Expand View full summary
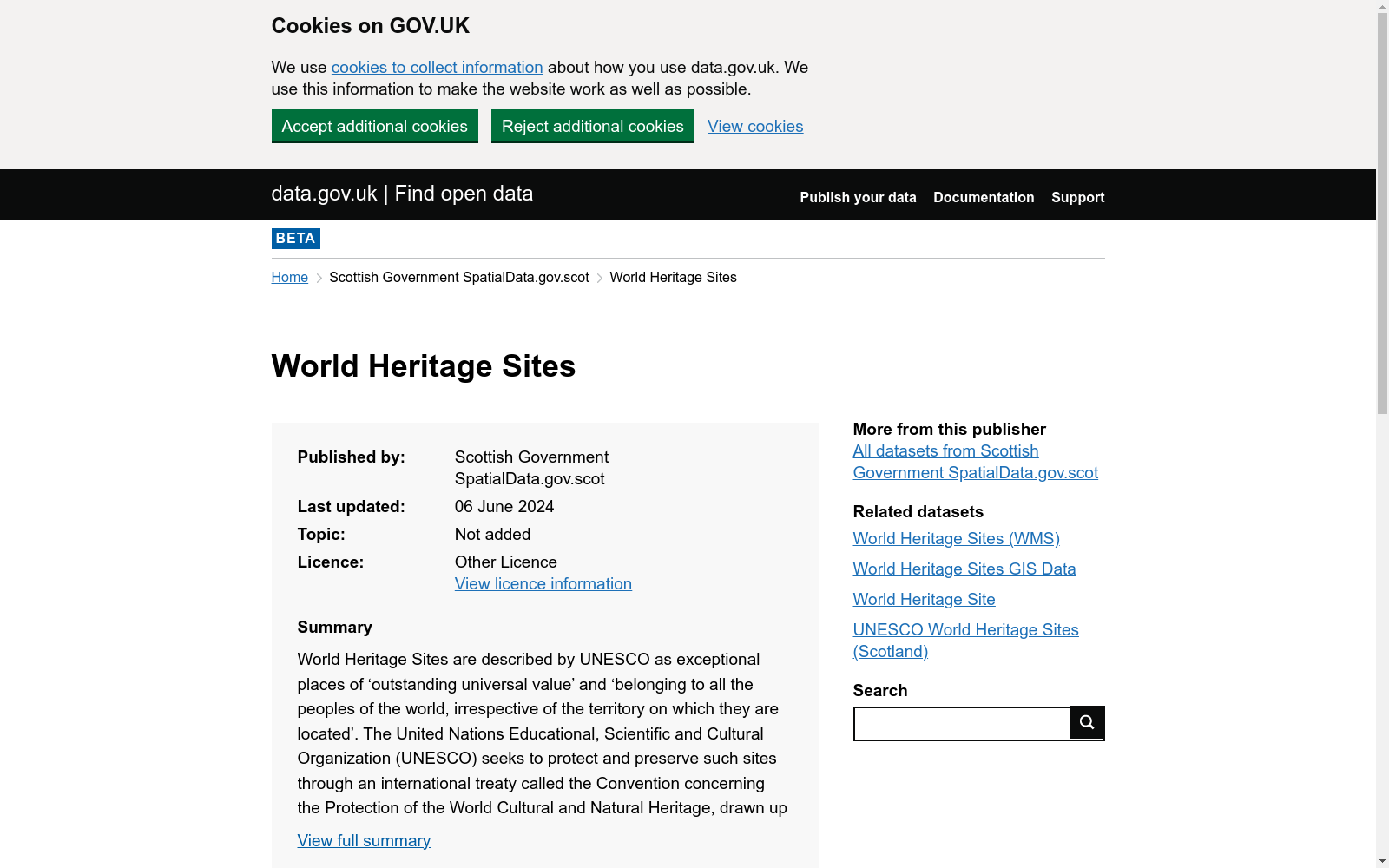Screen dimensions: 1389x868 tap(364, 841)
